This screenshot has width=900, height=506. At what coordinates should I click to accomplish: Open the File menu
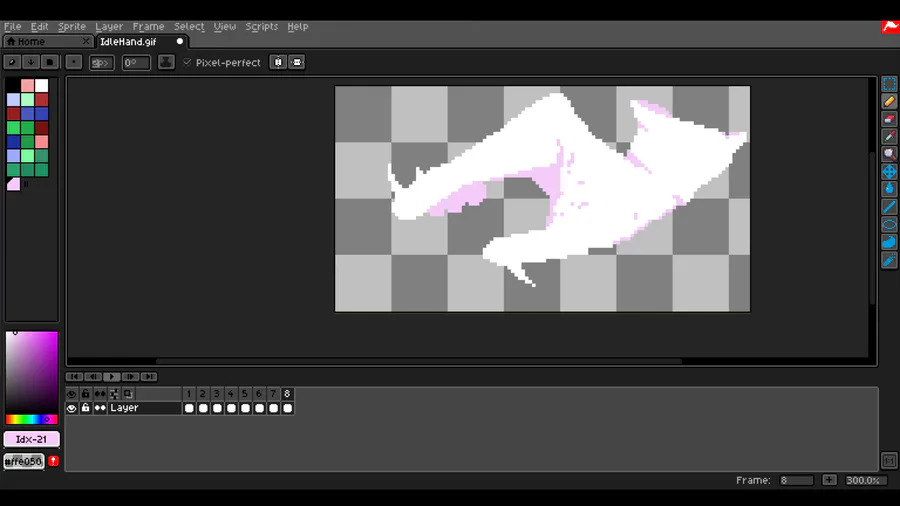click(13, 26)
